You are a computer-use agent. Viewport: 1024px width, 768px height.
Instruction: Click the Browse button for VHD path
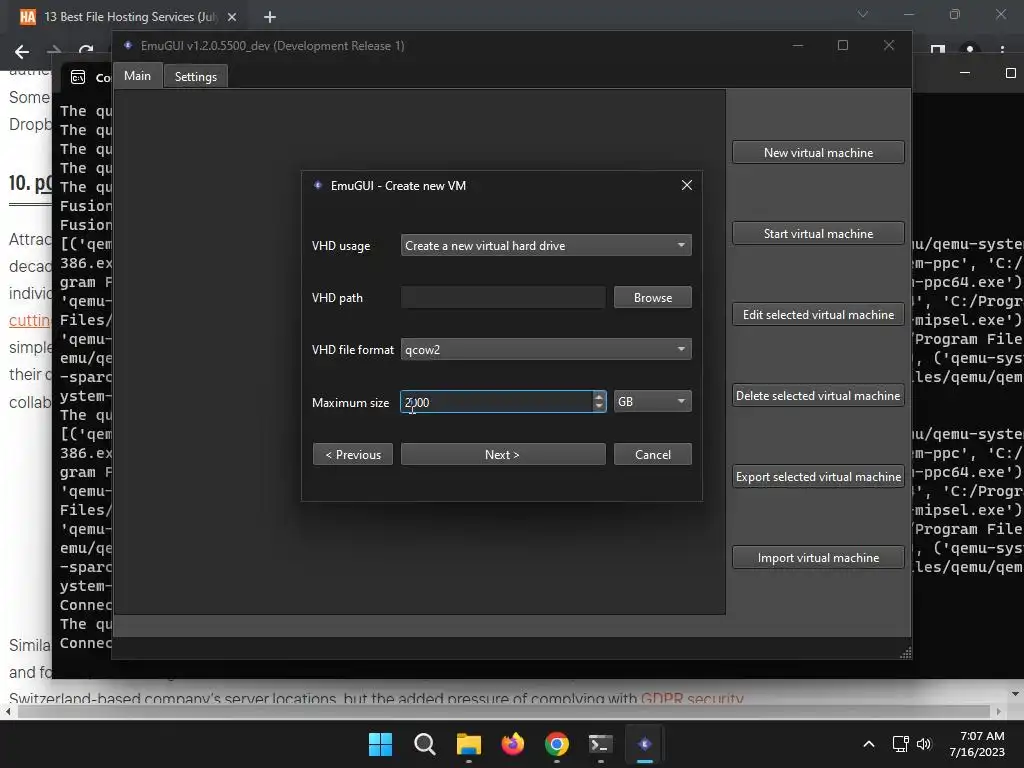(652, 297)
